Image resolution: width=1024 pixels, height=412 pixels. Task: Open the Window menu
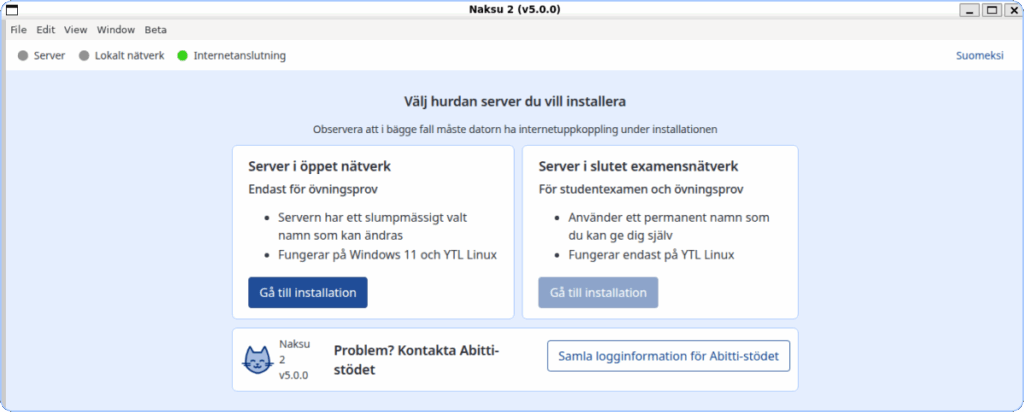click(116, 30)
